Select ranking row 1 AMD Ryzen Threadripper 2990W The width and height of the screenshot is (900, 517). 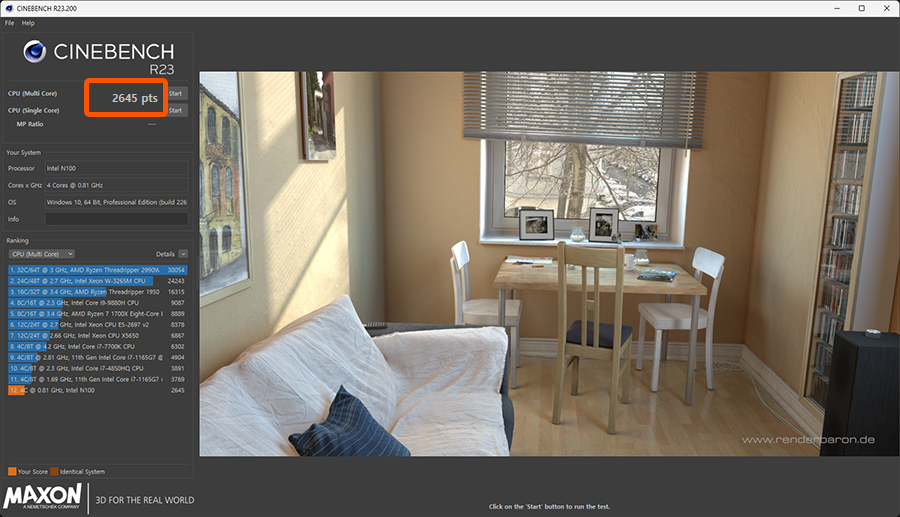click(x=98, y=270)
